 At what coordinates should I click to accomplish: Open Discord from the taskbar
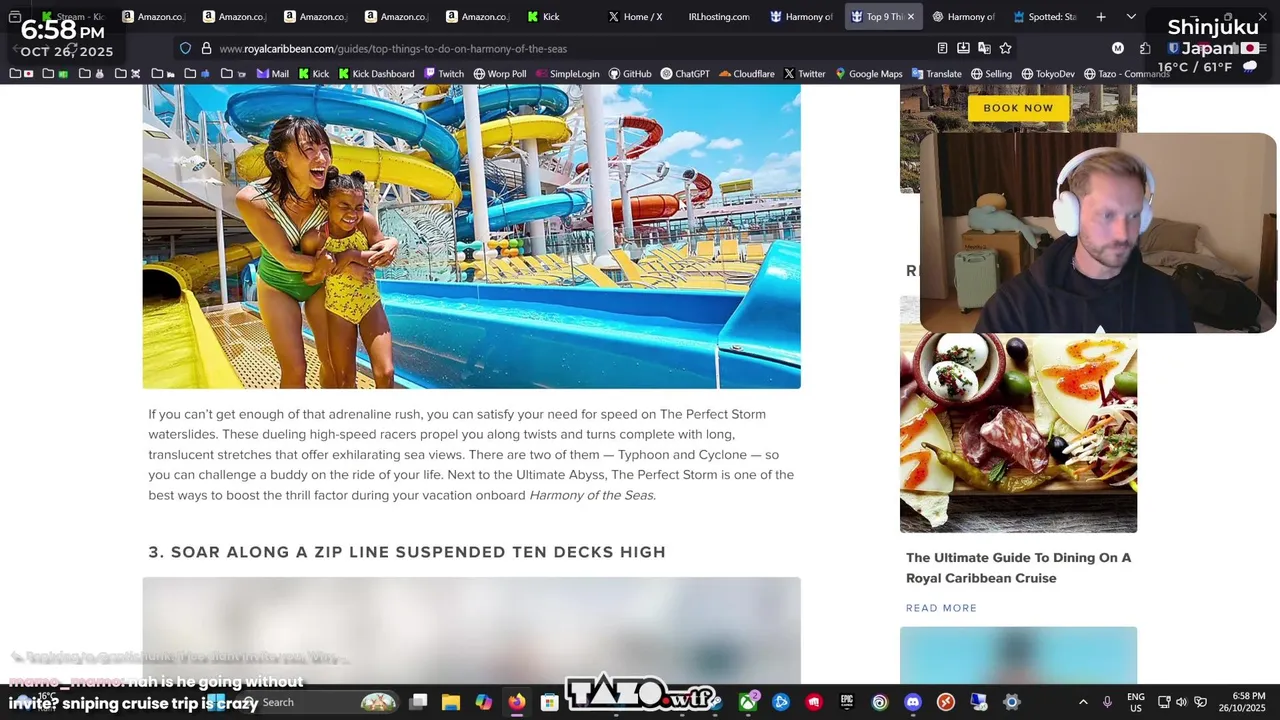(x=912, y=702)
